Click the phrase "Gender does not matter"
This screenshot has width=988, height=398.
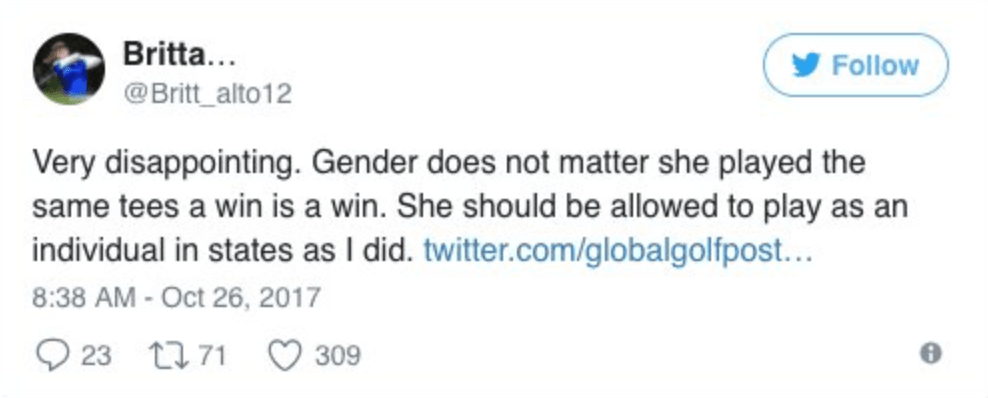tap(466, 164)
